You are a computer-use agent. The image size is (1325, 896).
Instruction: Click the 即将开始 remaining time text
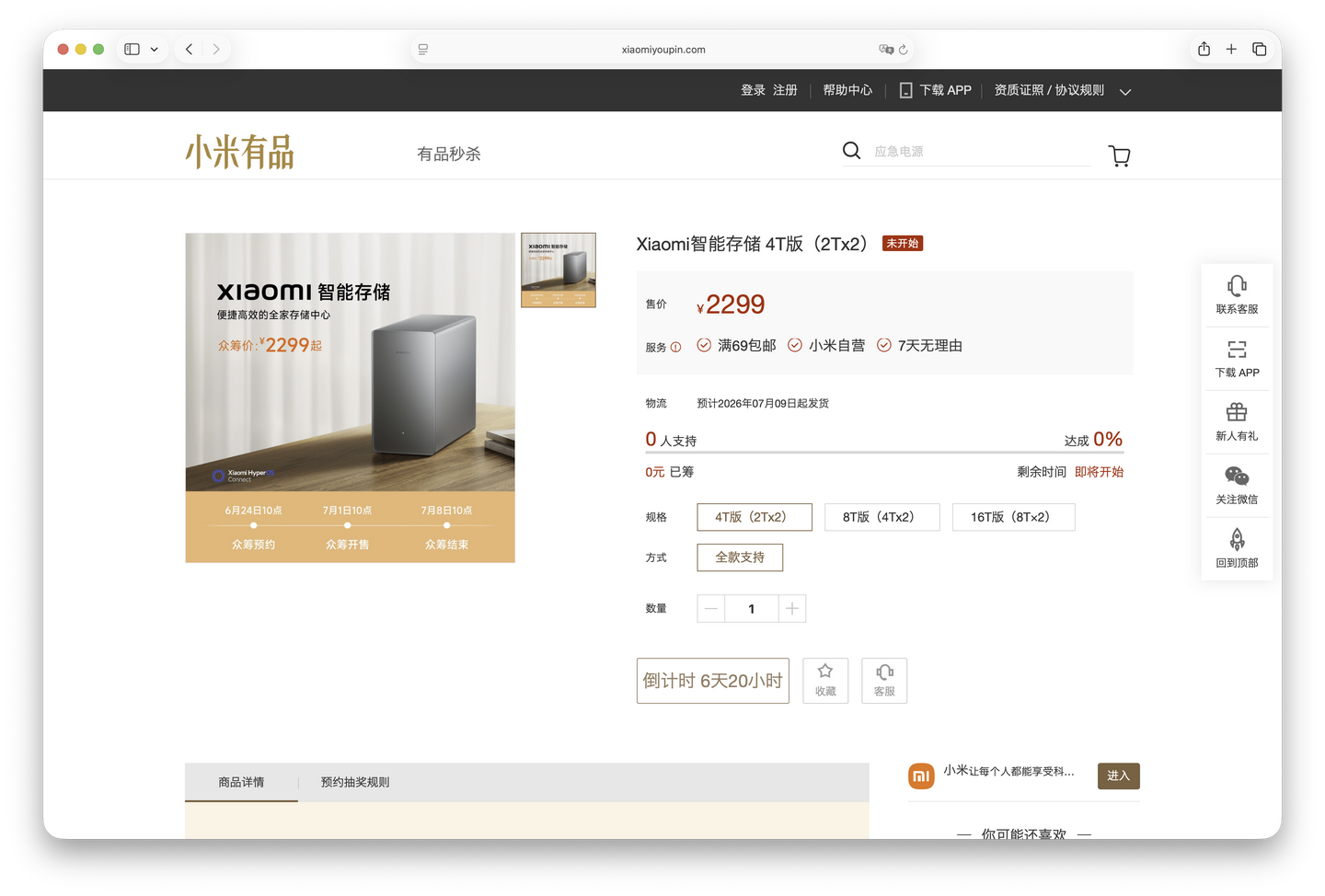1099,472
